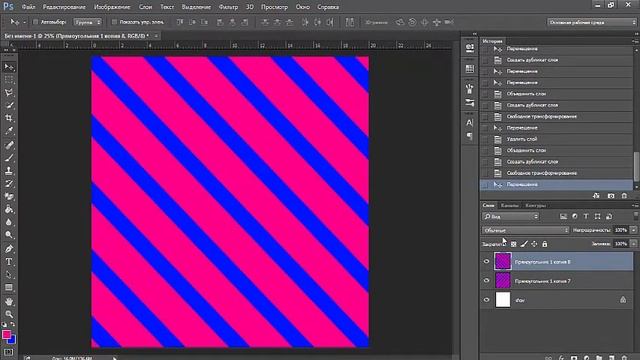This screenshot has height=360, width=640.
Task: Lock image pixels with brush icon
Action: [524, 244]
